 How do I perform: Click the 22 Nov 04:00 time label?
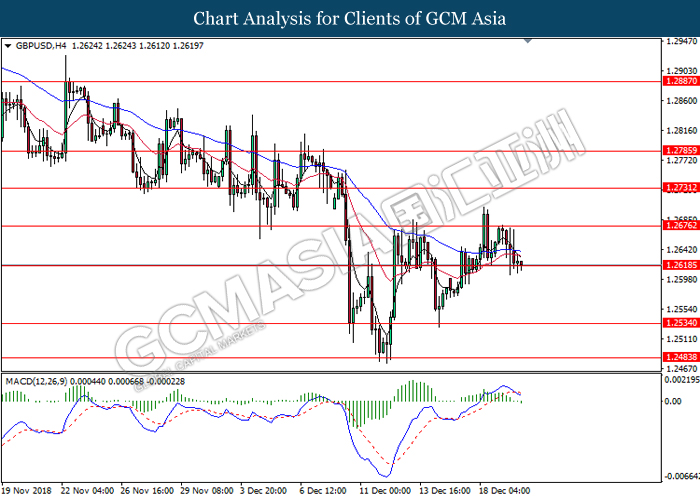88,491
